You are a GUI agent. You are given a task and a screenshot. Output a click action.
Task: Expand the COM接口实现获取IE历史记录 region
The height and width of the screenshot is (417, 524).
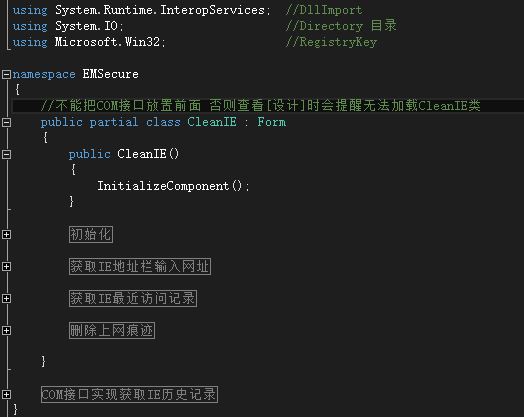pos(6,395)
